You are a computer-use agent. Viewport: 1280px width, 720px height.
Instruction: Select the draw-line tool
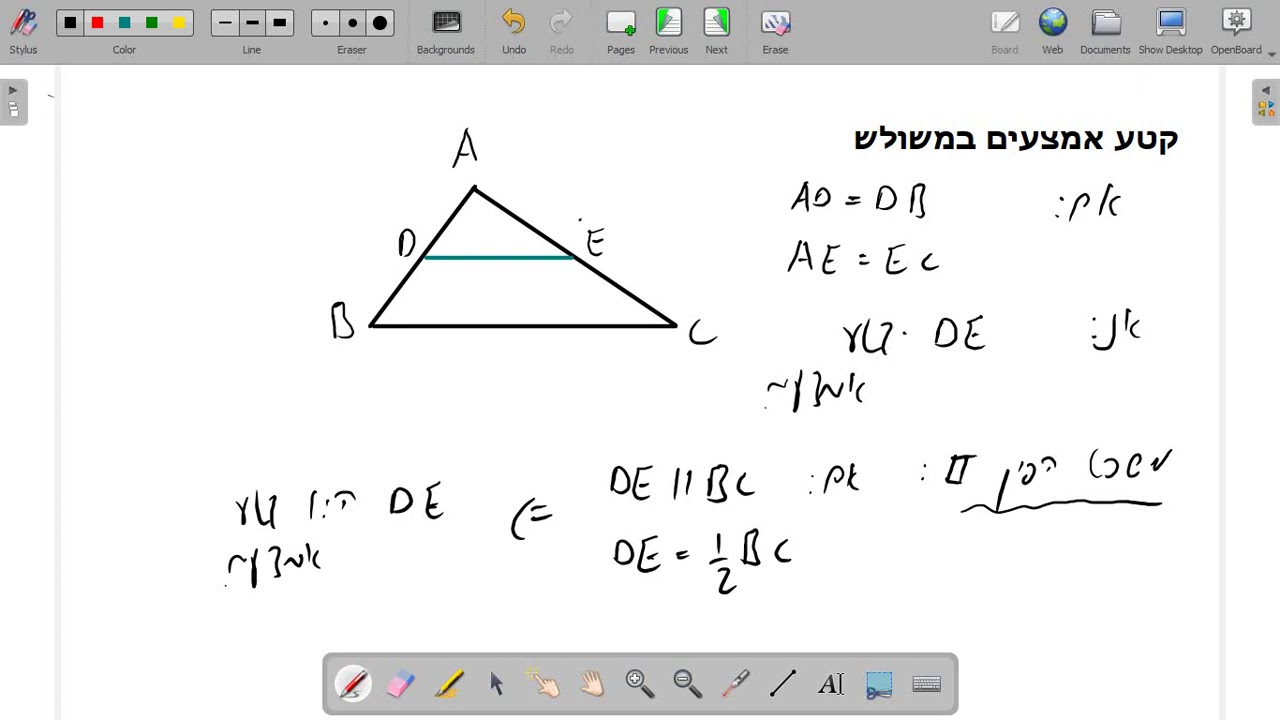point(783,684)
